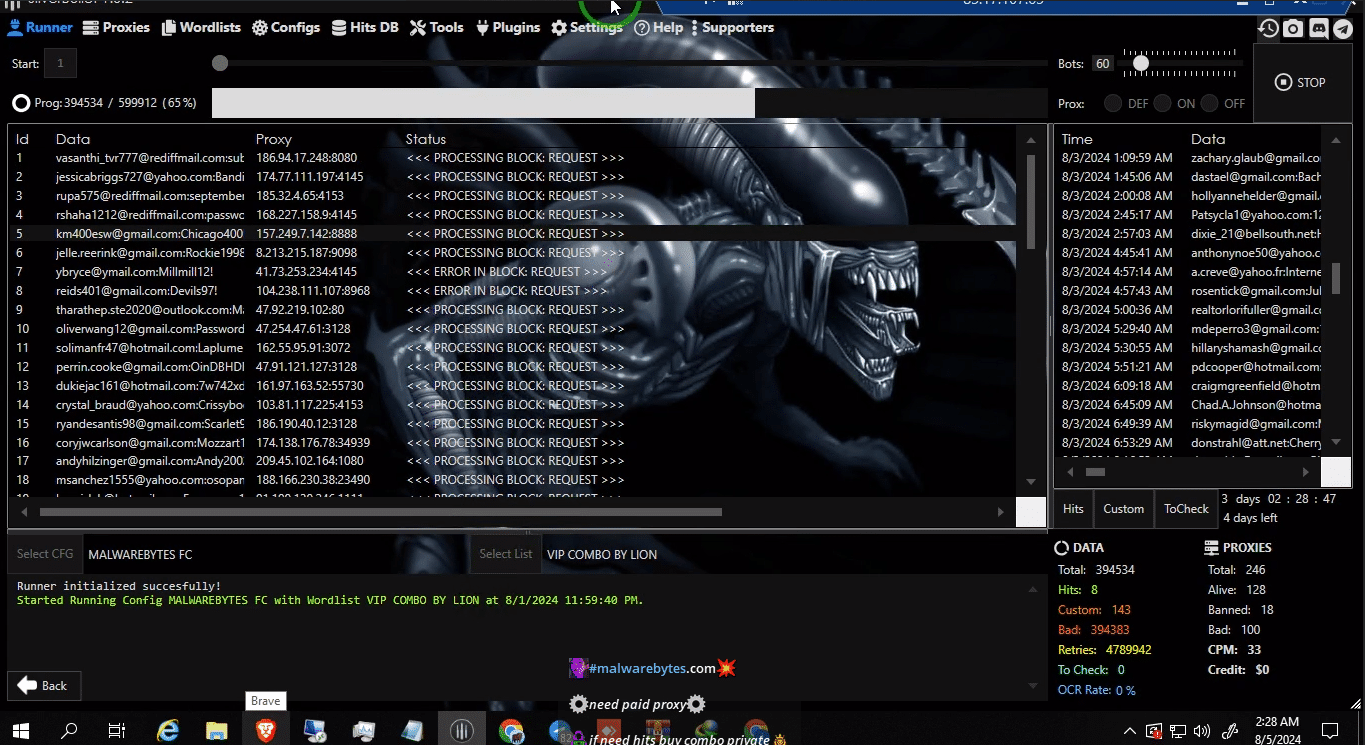Open the history icon in top-right corner

1269,29
